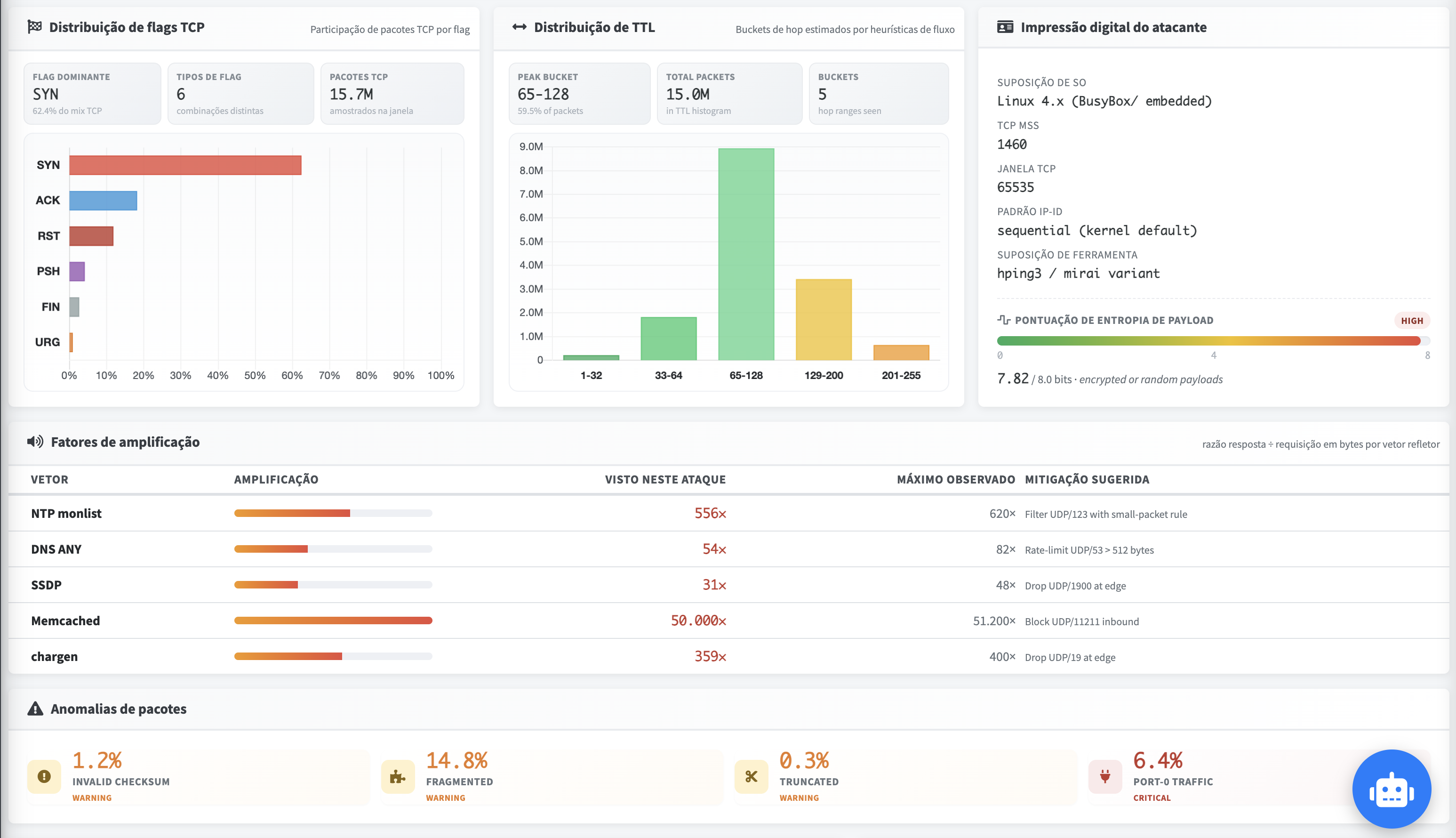Open the chatbot assistant button
Viewport: 1456px width, 838px height.
1391,789
